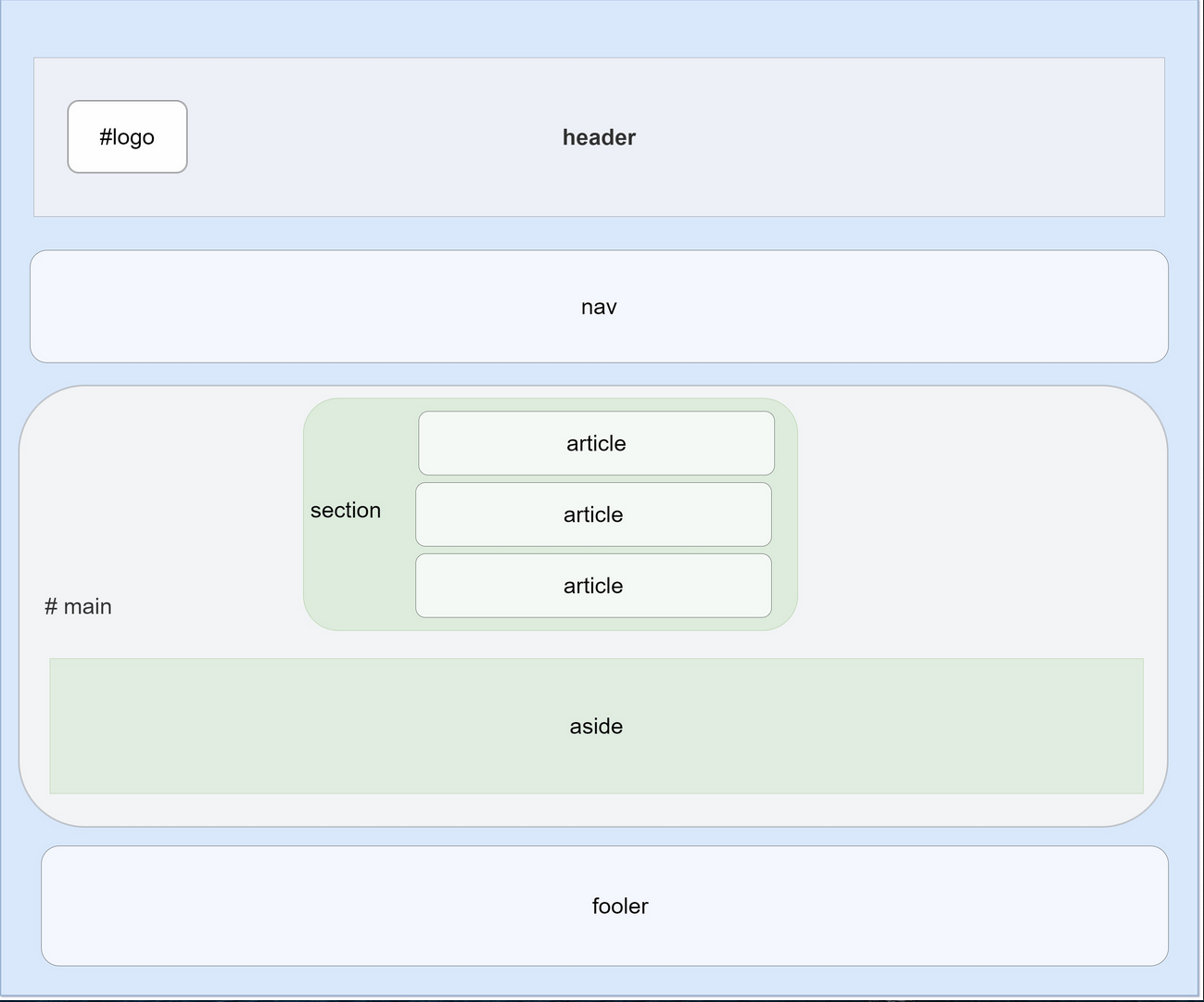The image size is (1204, 1002).
Task: Click the "section" text label
Action: tap(346, 510)
